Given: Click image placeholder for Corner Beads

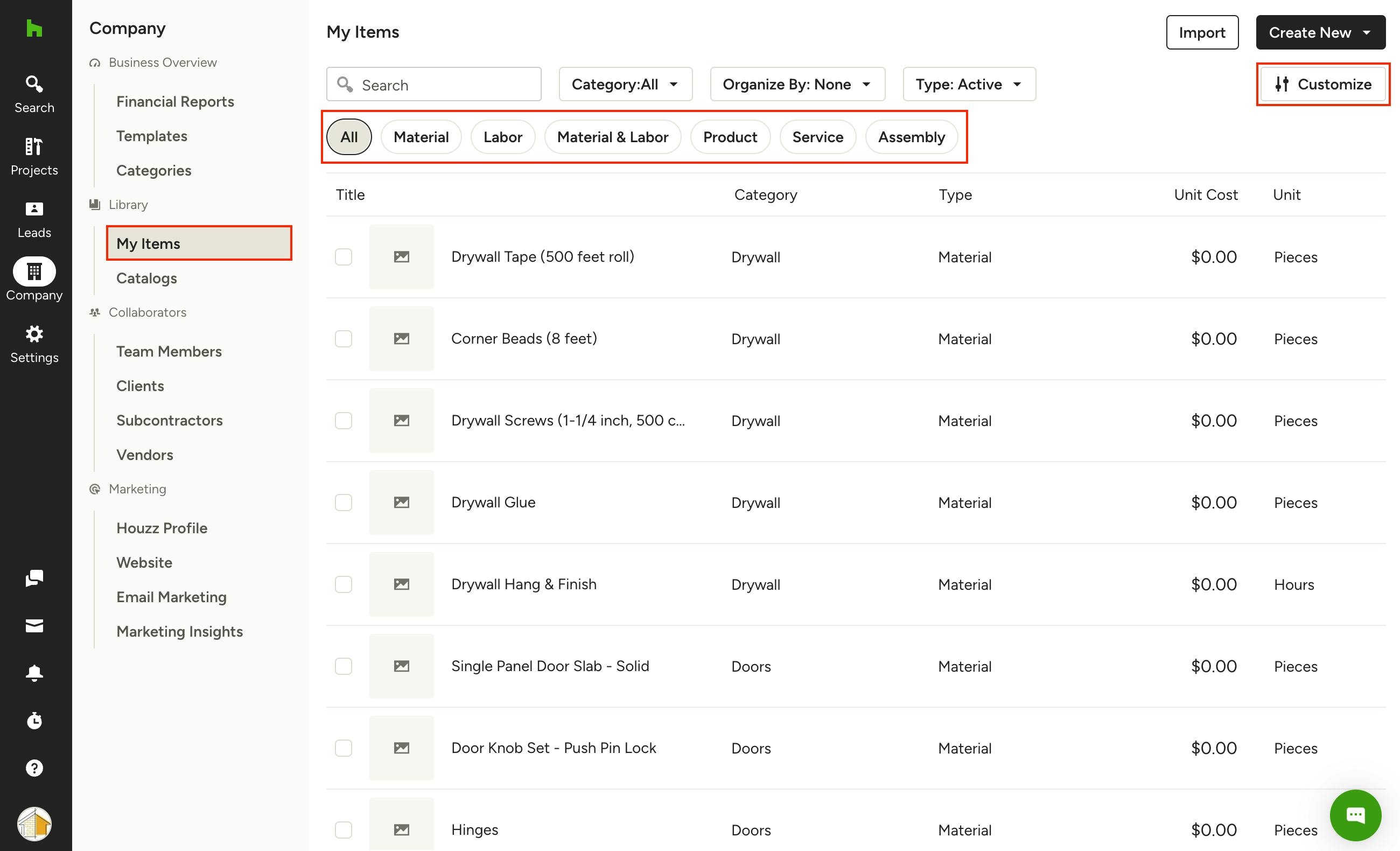Looking at the screenshot, I should [x=401, y=339].
